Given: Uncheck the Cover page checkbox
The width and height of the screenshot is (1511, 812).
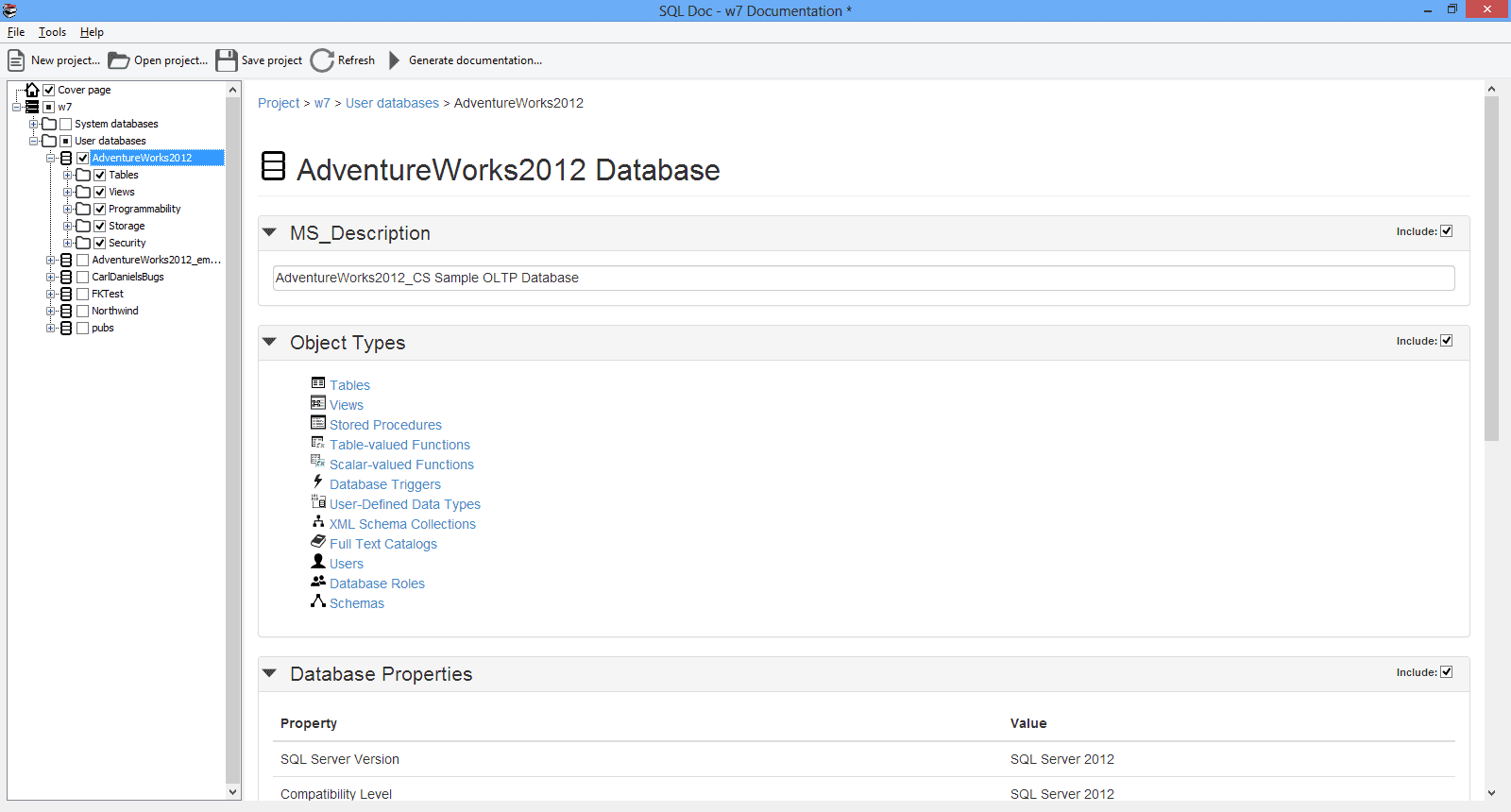Looking at the screenshot, I should 49,90.
